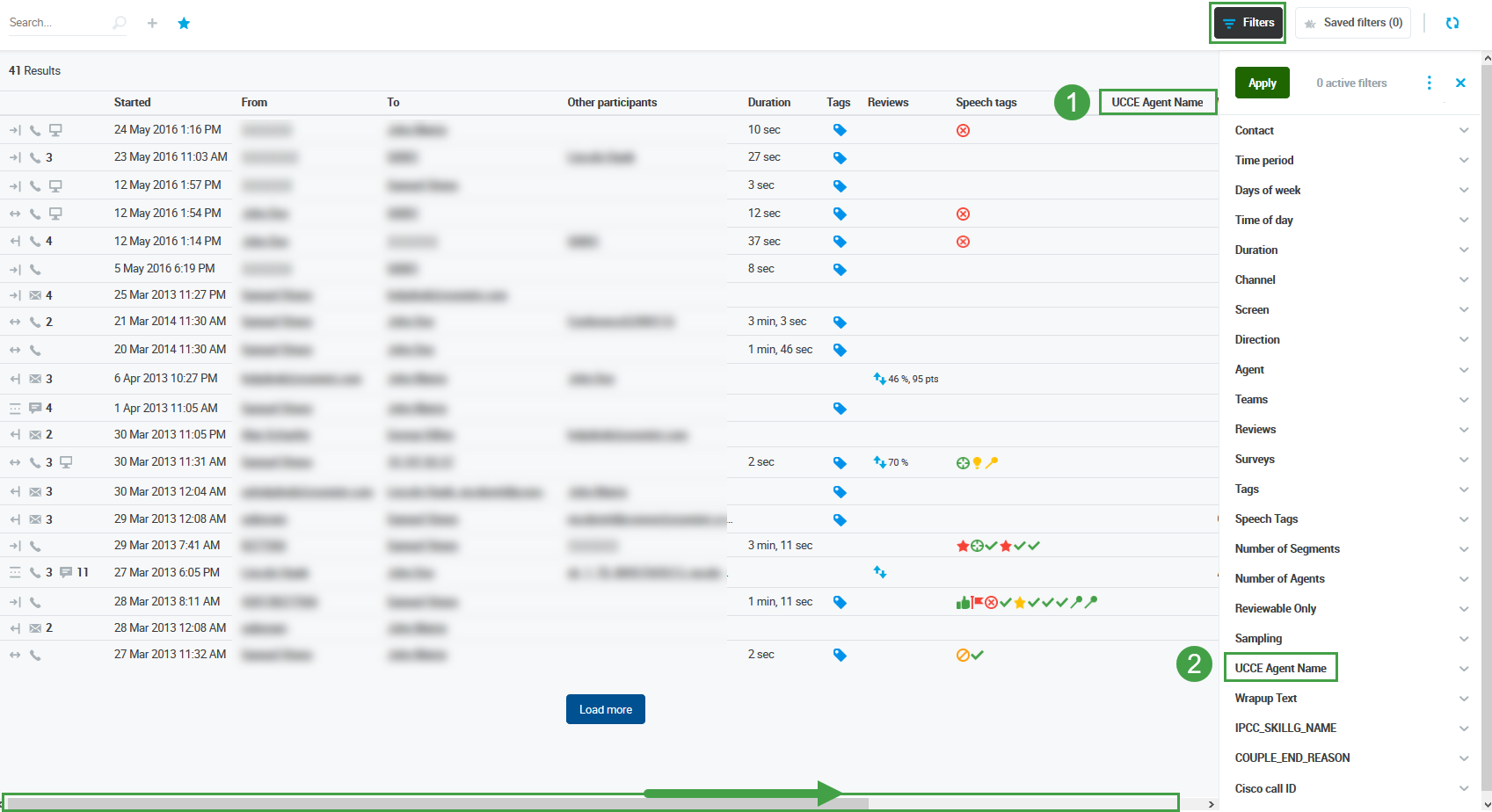Click the search magnifier icon
The height and width of the screenshot is (812, 1492).
click(x=120, y=23)
